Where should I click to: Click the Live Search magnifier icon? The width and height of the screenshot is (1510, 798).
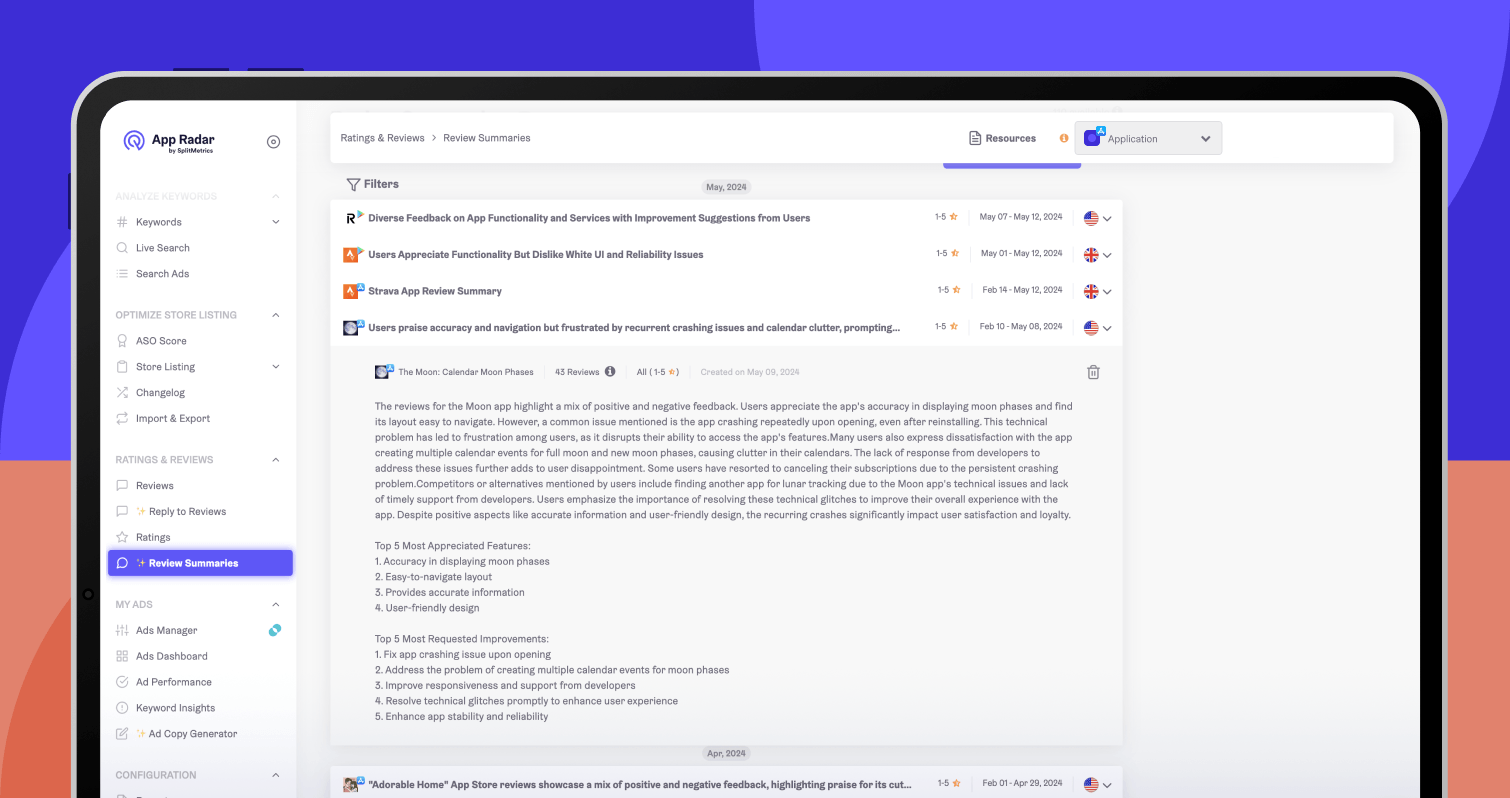click(x=122, y=248)
